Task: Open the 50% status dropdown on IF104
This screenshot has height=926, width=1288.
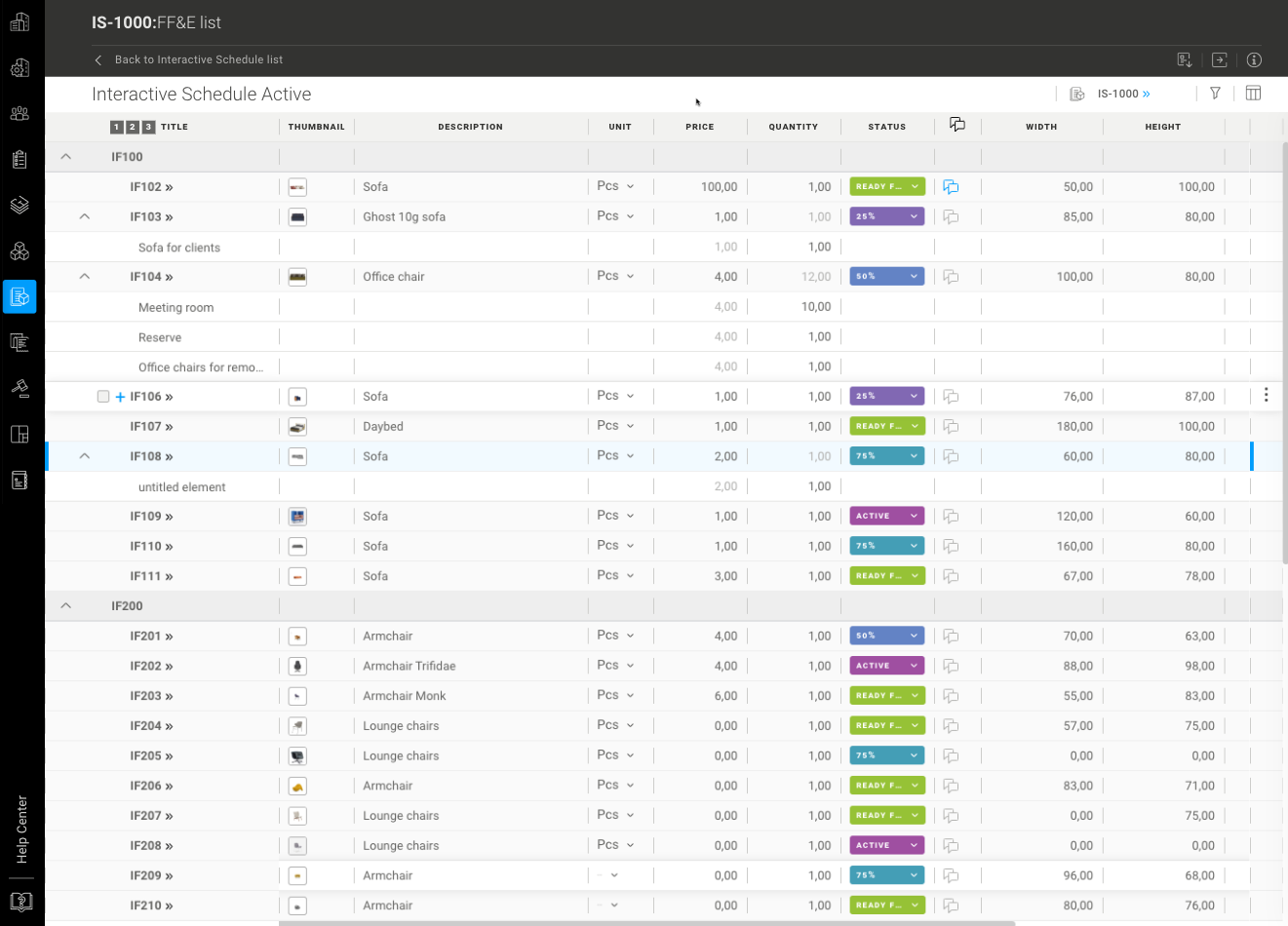Action: click(x=886, y=276)
